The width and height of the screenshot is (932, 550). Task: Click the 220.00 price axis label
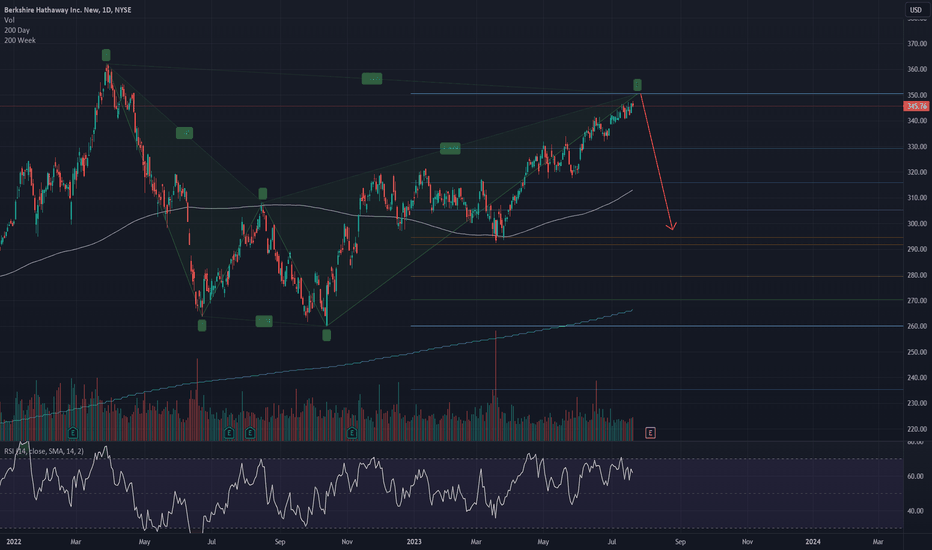(x=917, y=429)
